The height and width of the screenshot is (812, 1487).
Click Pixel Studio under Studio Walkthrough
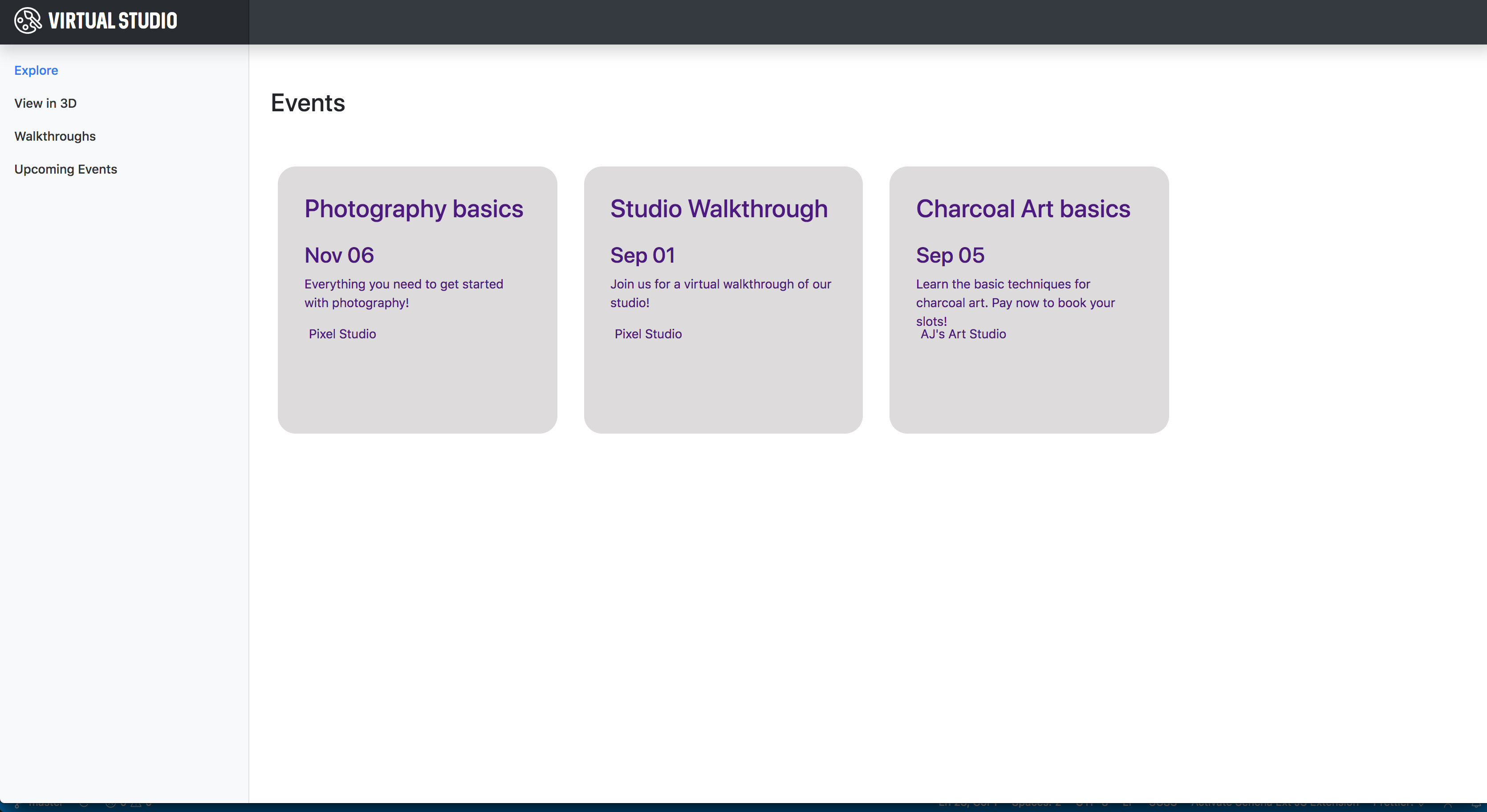648,334
